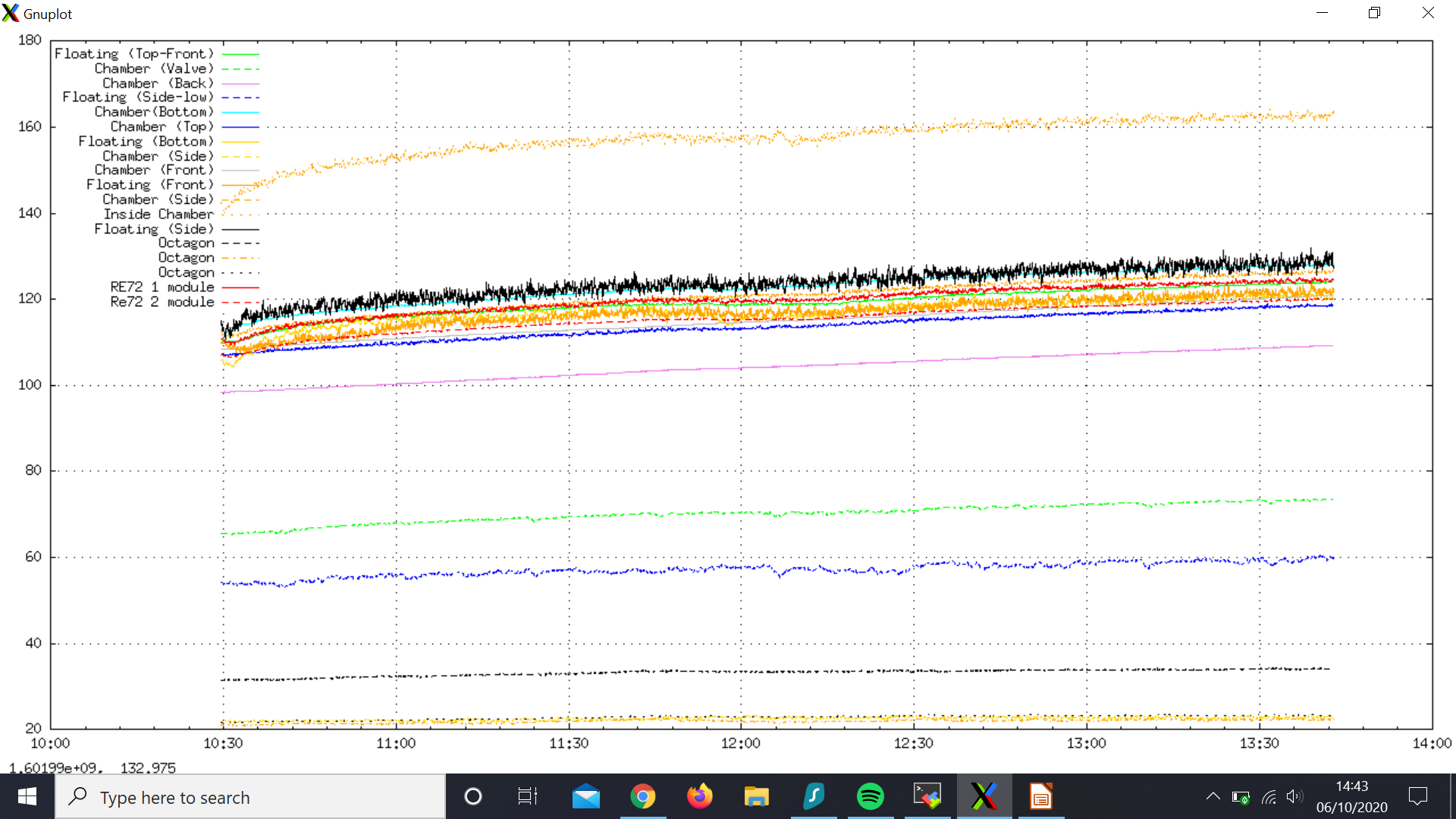Open the terminal app taskbar icon
The image size is (1456, 819).
click(927, 796)
